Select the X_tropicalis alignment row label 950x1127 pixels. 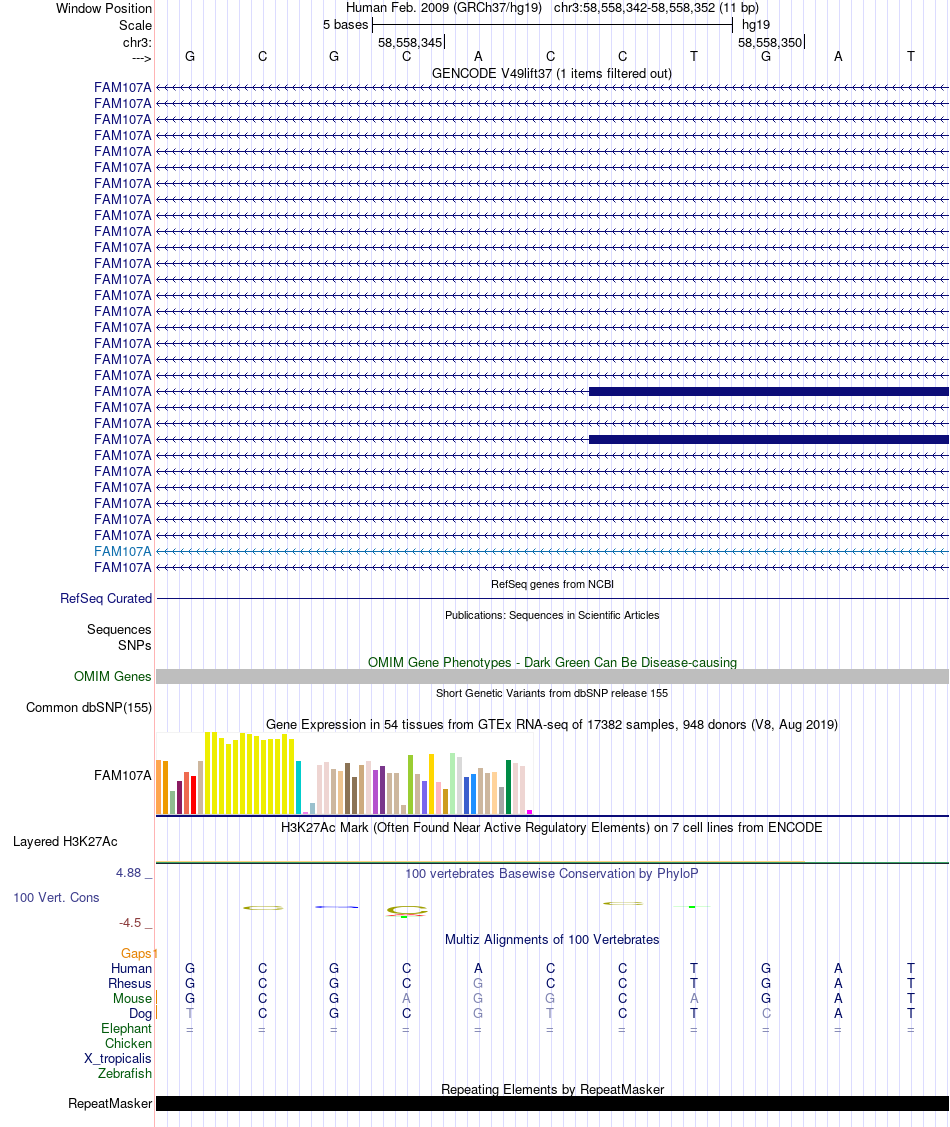[118, 1059]
